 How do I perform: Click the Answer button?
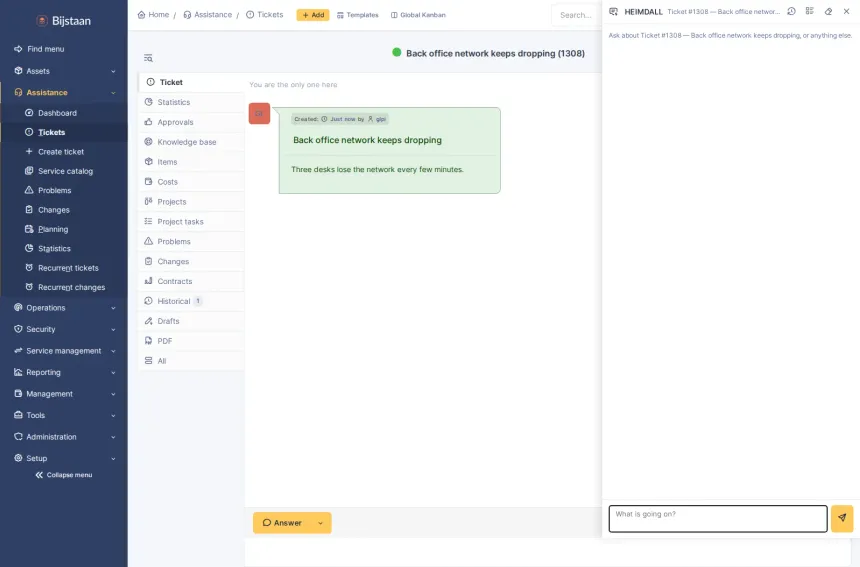[282, 523]
